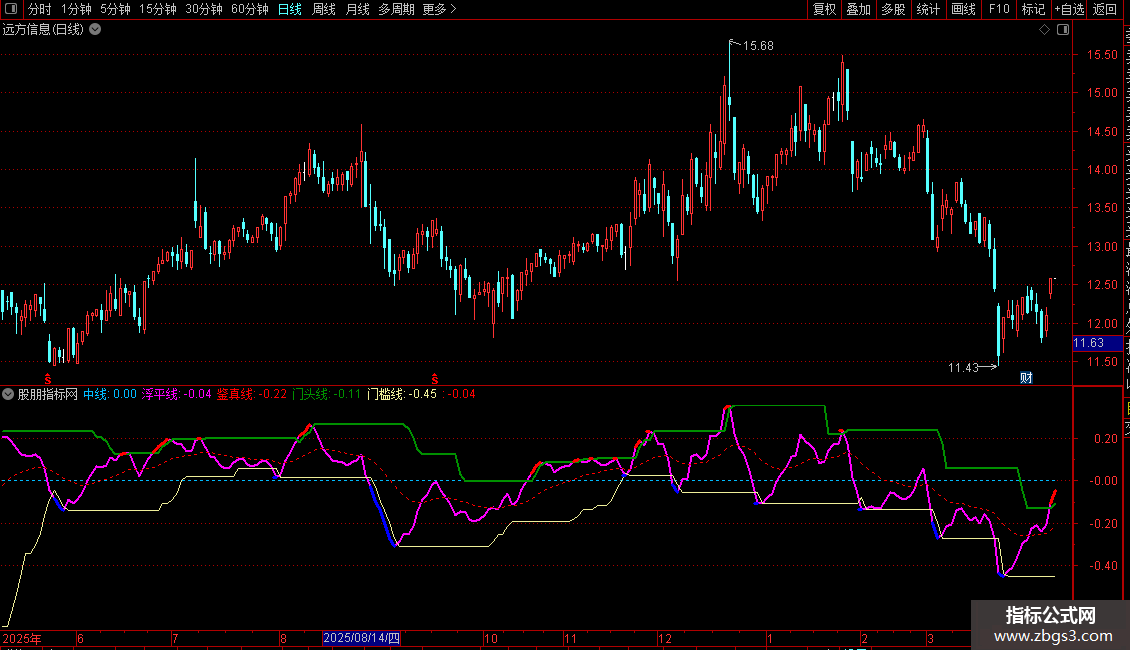Click the blue 财 finance marker icon
Viewport: 1130px width, 650px height.
pos(1026,377)
